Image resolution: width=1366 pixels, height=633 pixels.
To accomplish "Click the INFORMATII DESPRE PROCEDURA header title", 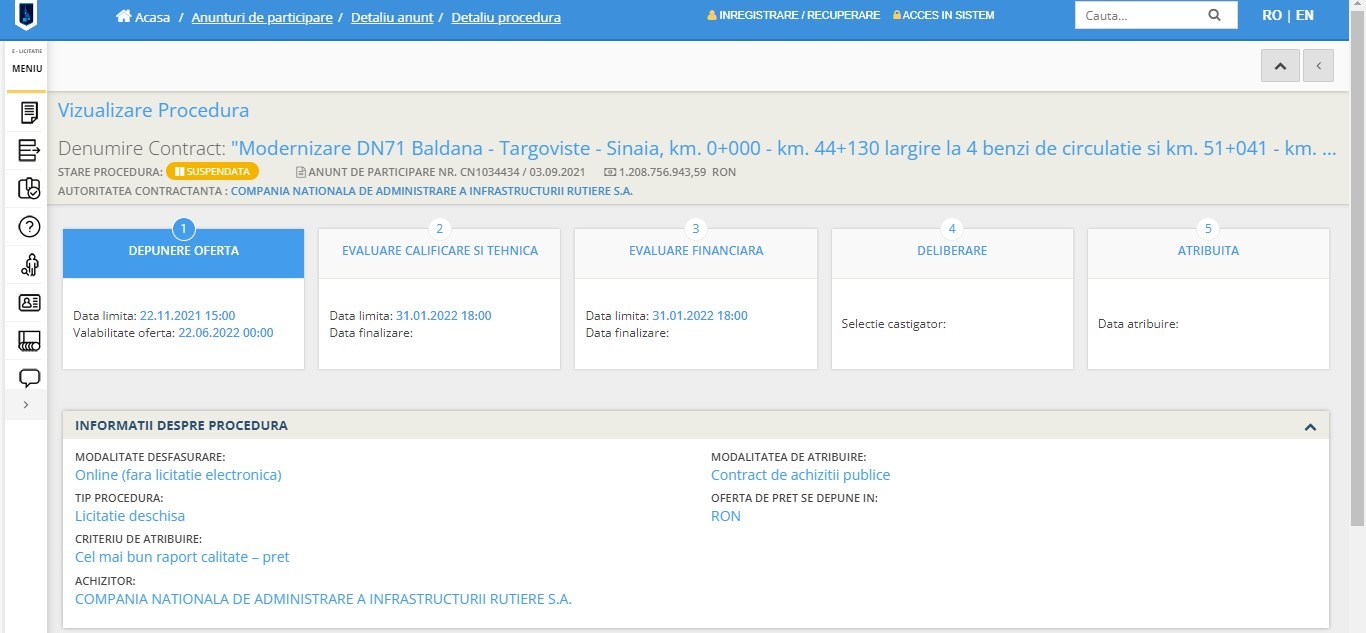I will [x=181, y=426].
